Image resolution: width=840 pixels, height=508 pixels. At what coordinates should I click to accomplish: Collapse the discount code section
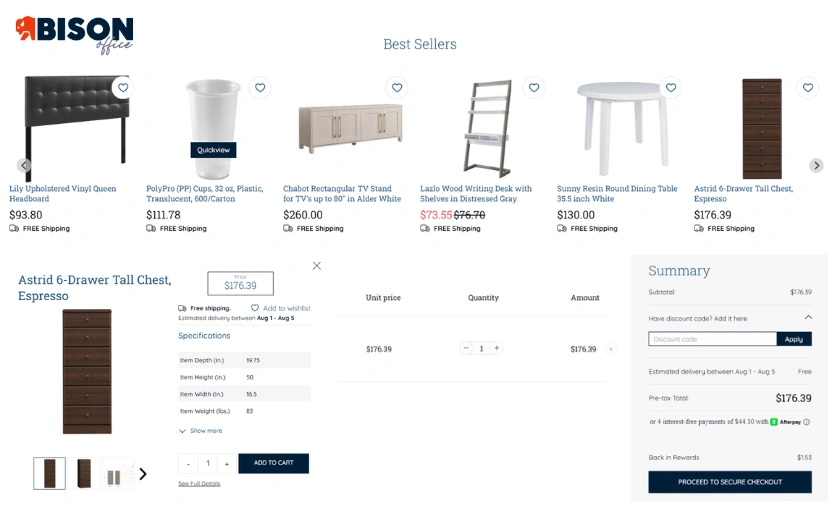808,318
